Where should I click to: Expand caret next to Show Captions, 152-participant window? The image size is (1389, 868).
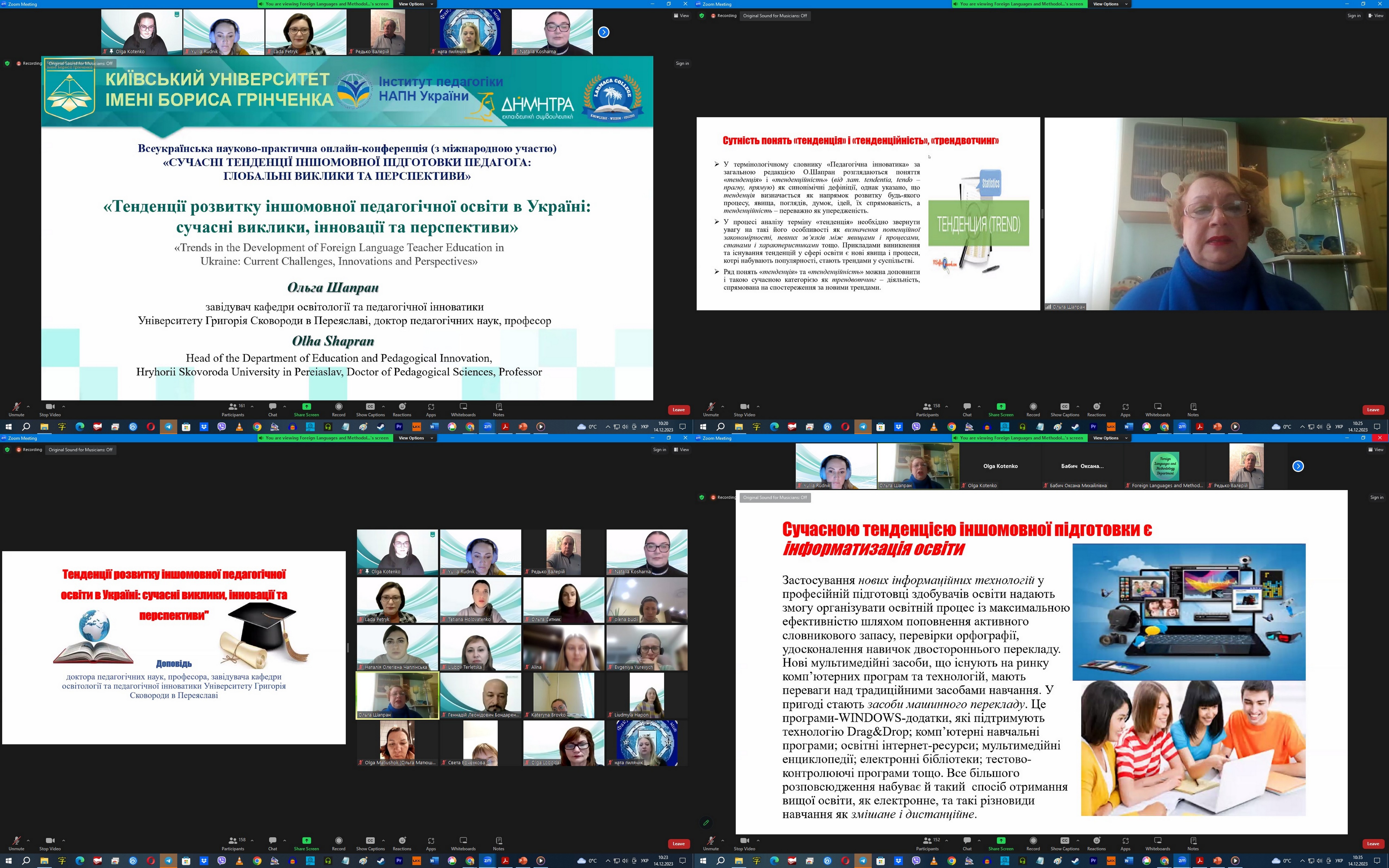(1078, 840)
